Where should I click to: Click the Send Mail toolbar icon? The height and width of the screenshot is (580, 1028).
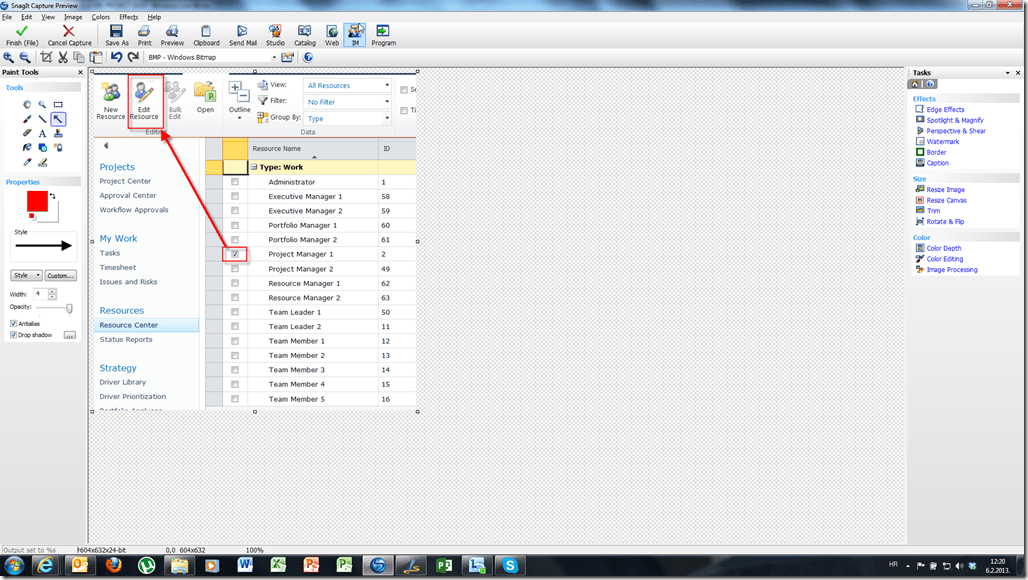pos(243,32)
